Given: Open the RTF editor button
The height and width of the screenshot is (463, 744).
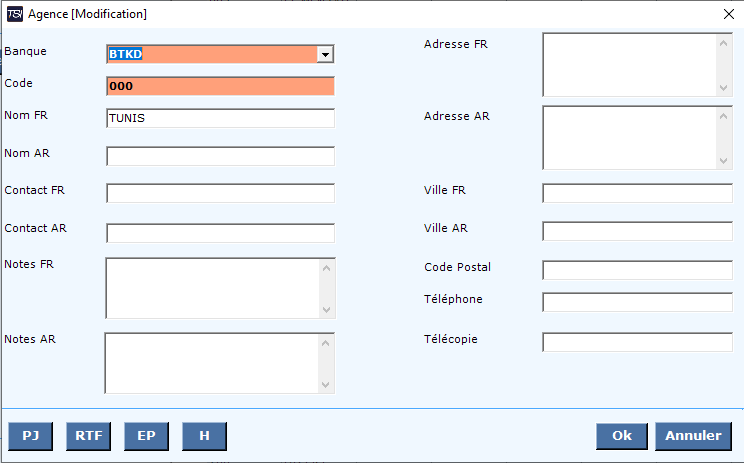Looking at the screenshot, I should click(89, 435).
